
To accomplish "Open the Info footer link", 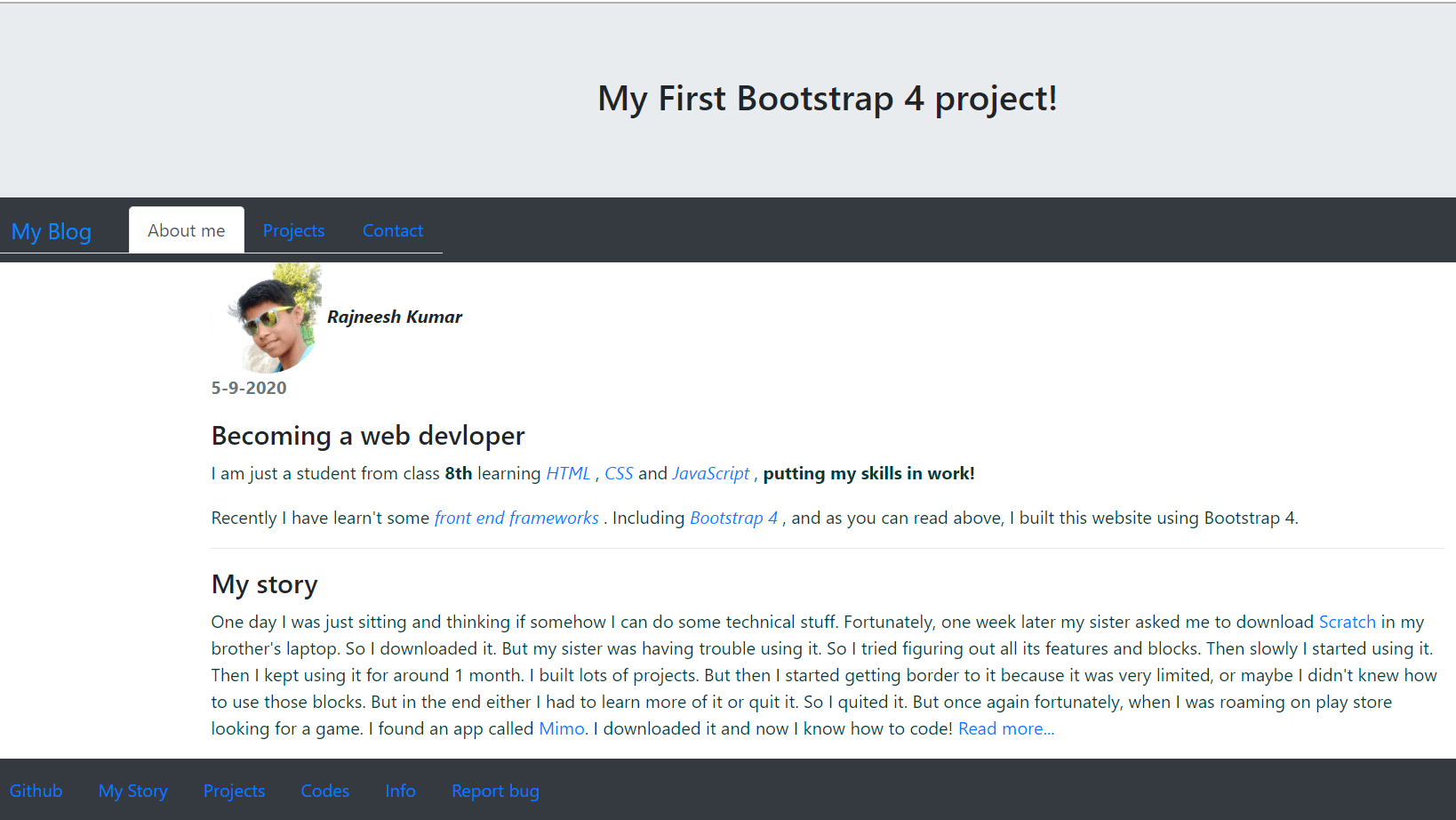I will click(401, 791).
